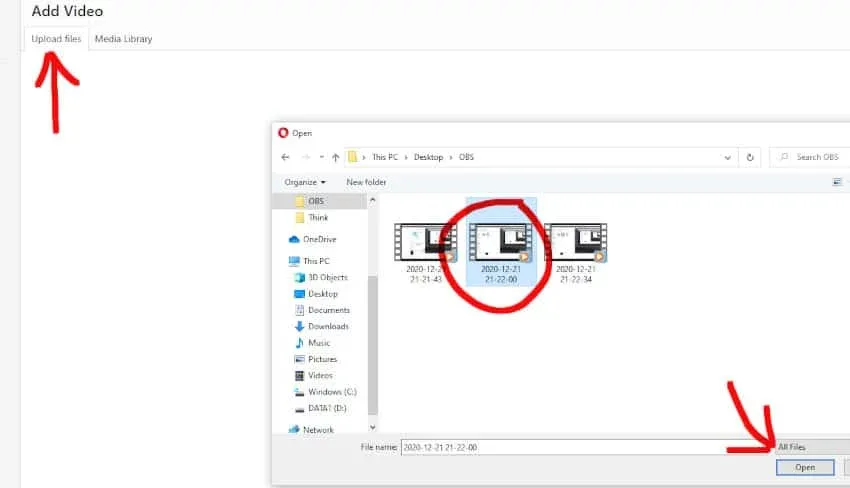Viewport: 850px width, 488px height.
Task: Open the All Files type dropdown
Action: (813, 447)
